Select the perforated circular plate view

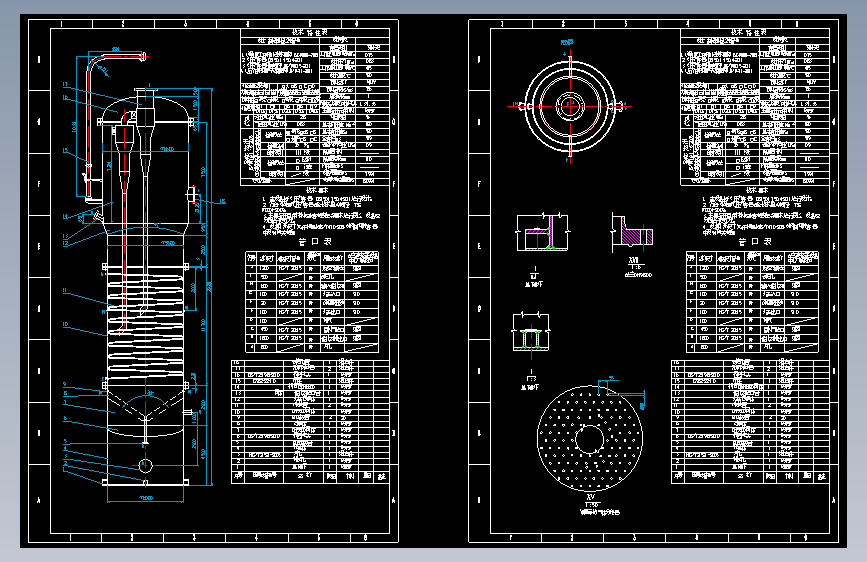point(590,439)
